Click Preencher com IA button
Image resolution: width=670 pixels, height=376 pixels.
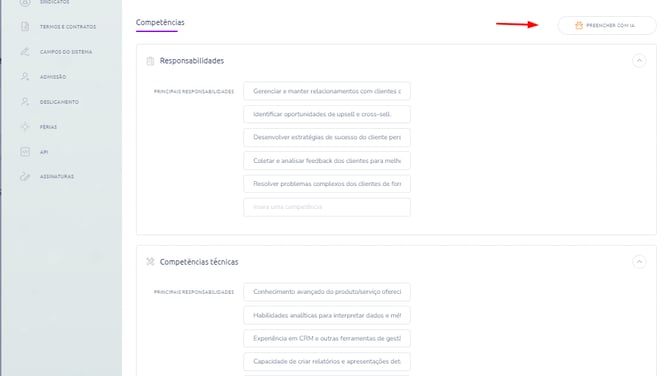[x=607, y=26]
